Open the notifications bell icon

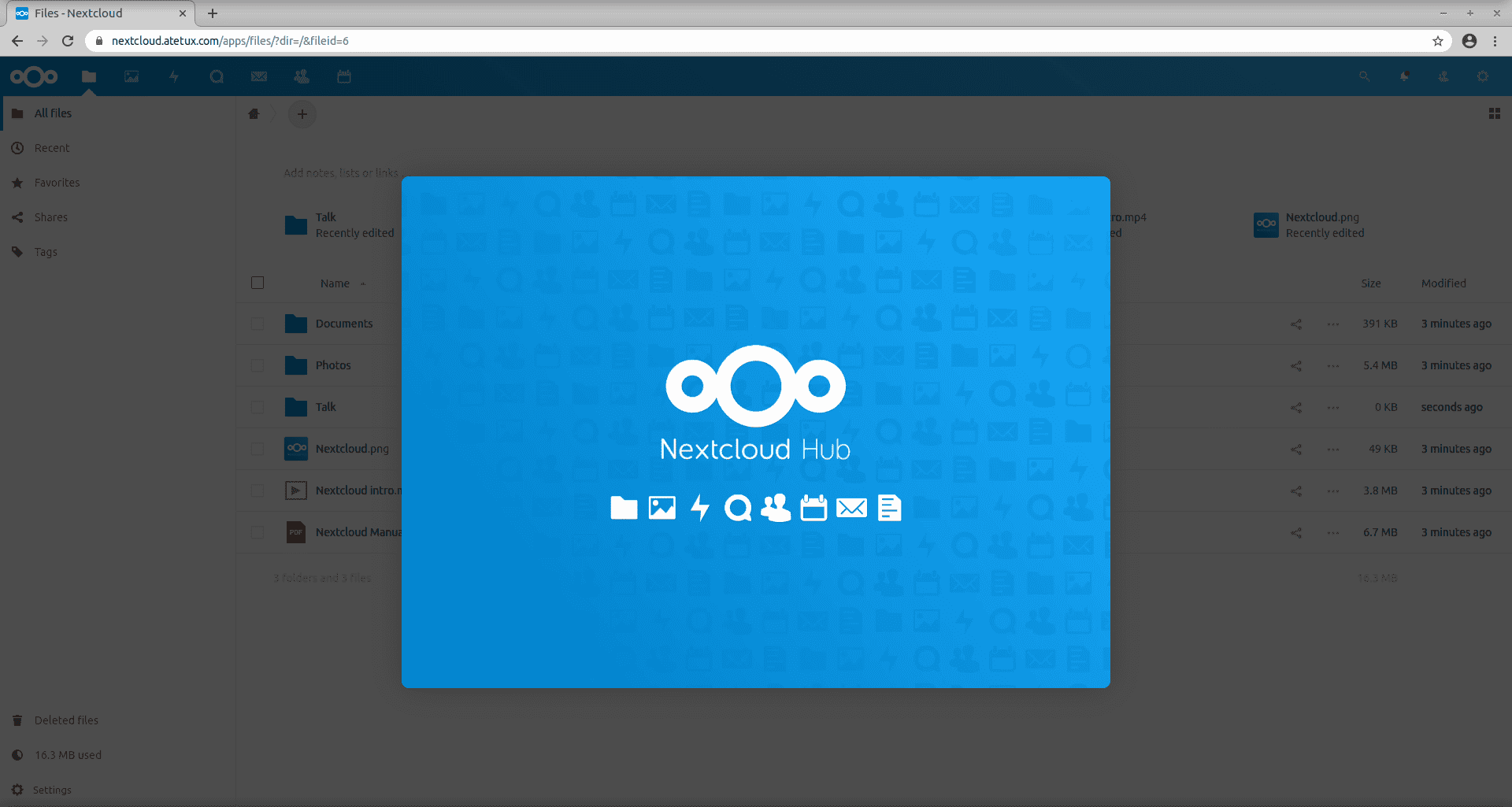(1404, 76)
